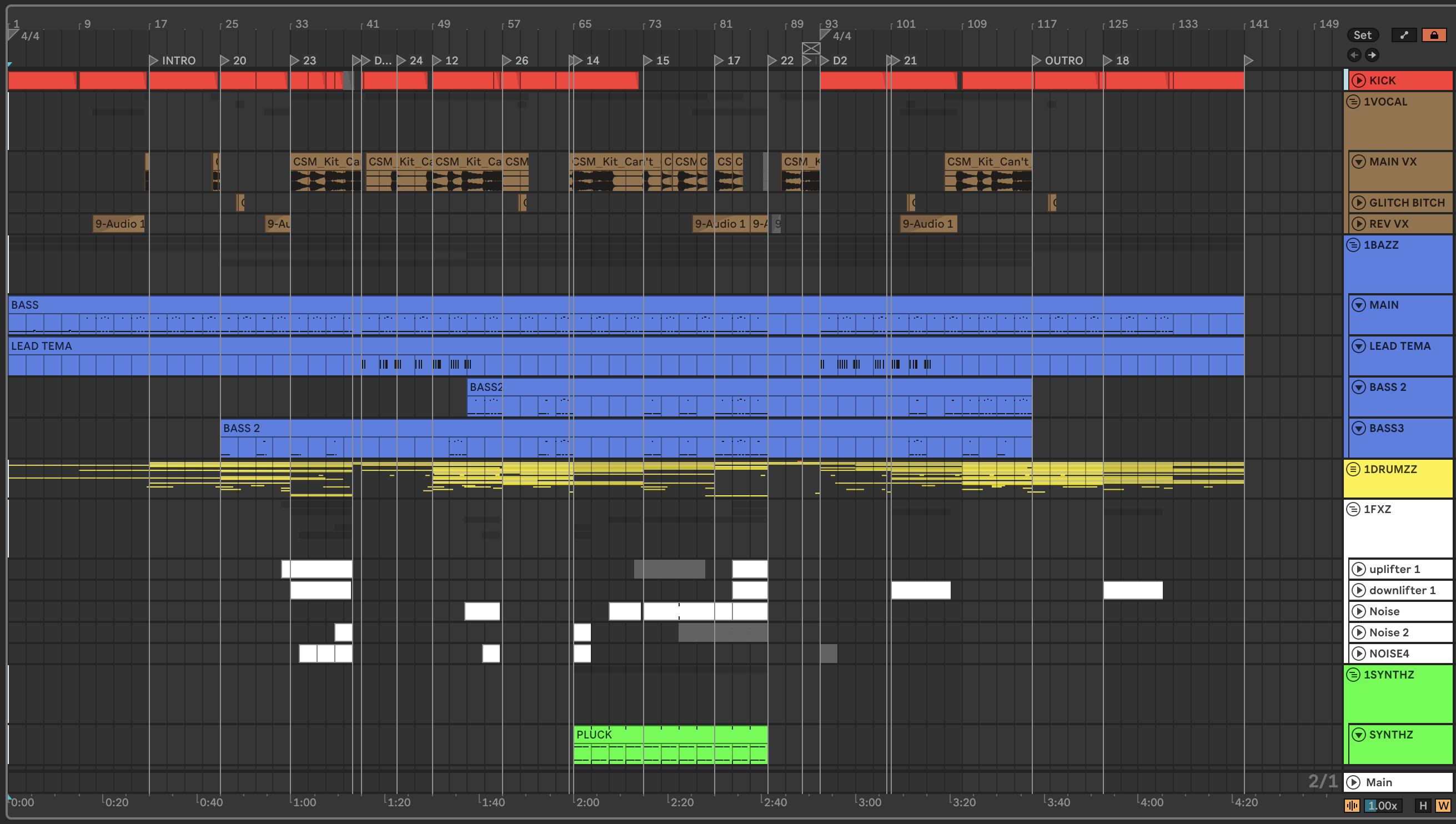Click the 4/4 time signature at bar 1
This screenshot has width=1456, height=824.
pyautogui.click(x=30, y=36)
